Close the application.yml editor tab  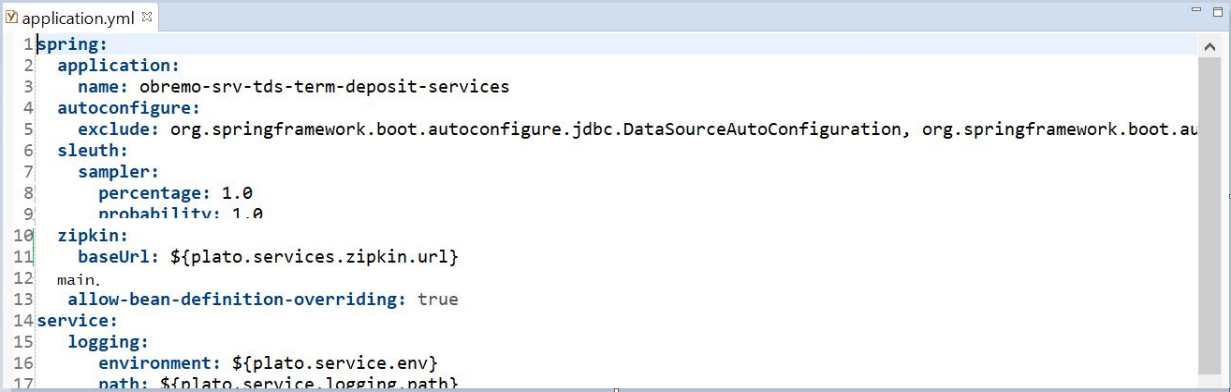point(147,17)
